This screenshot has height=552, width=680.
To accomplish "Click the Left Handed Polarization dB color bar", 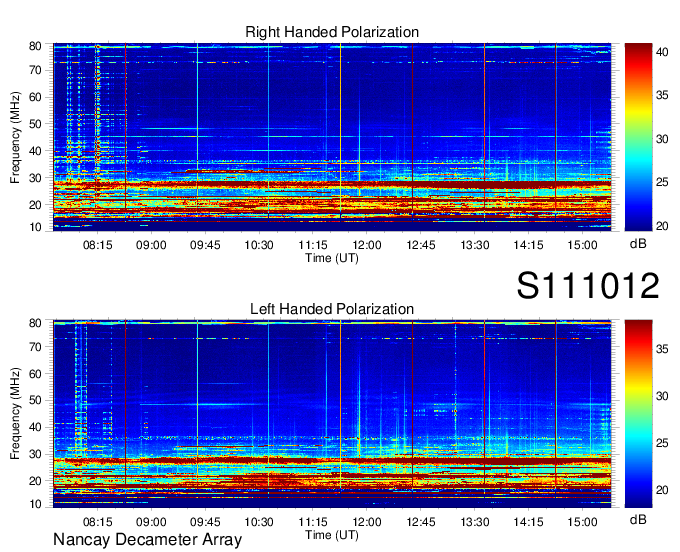I will pos(638,414).
